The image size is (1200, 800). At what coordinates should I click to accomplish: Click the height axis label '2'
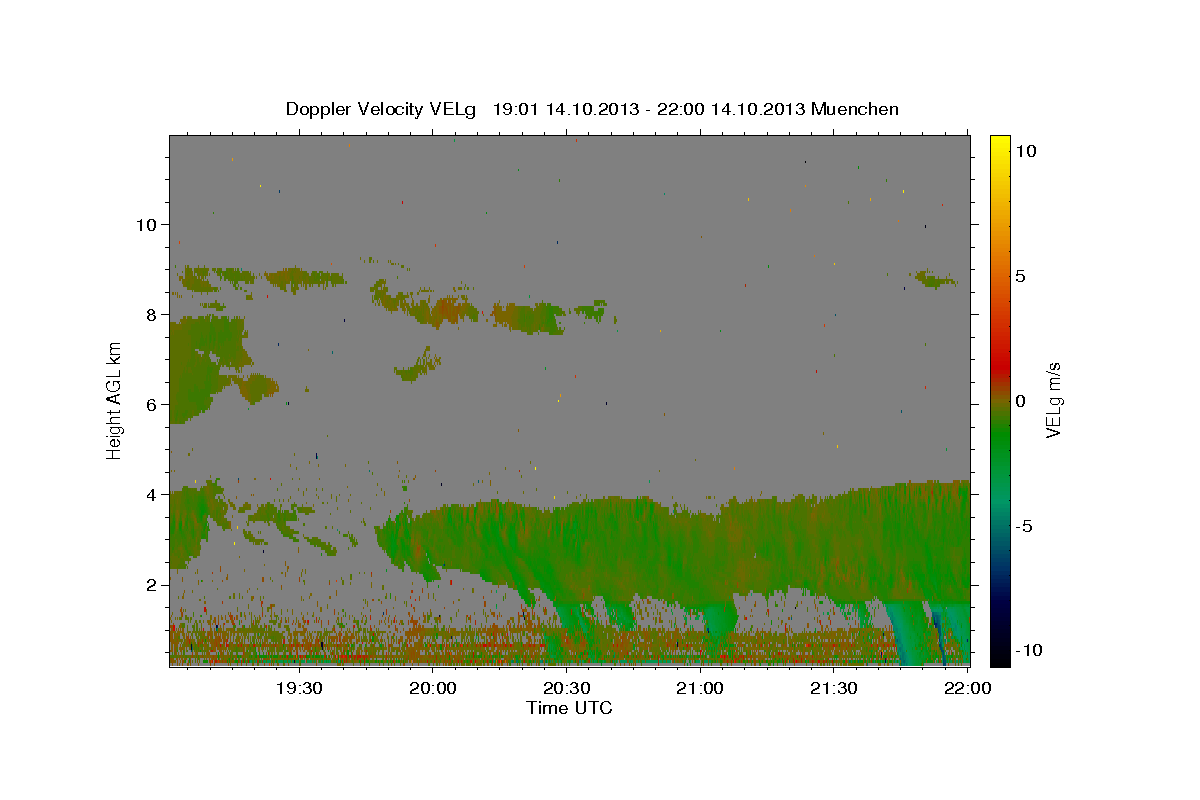coord(150,584)
